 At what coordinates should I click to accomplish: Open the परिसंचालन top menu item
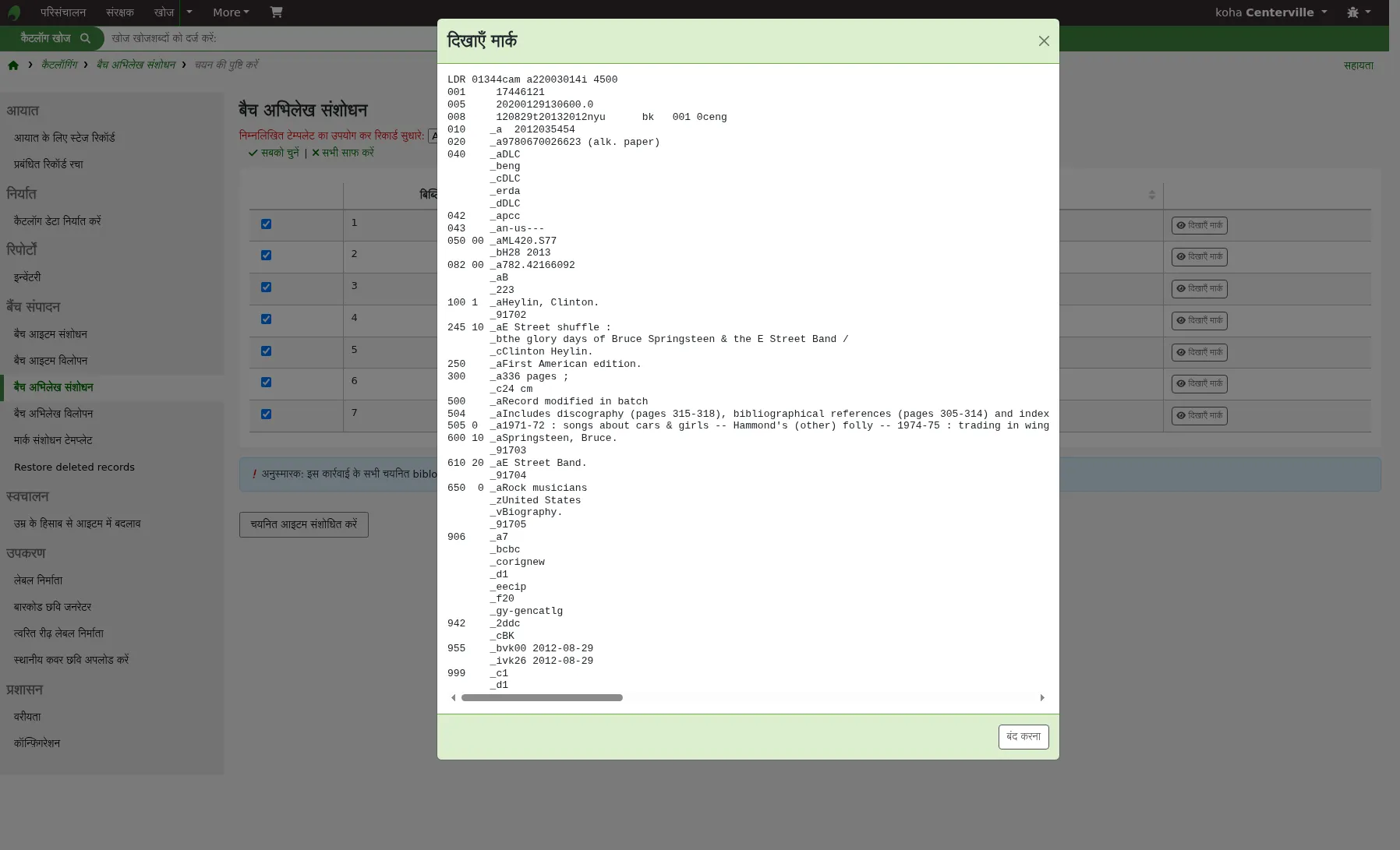(63, 12)
